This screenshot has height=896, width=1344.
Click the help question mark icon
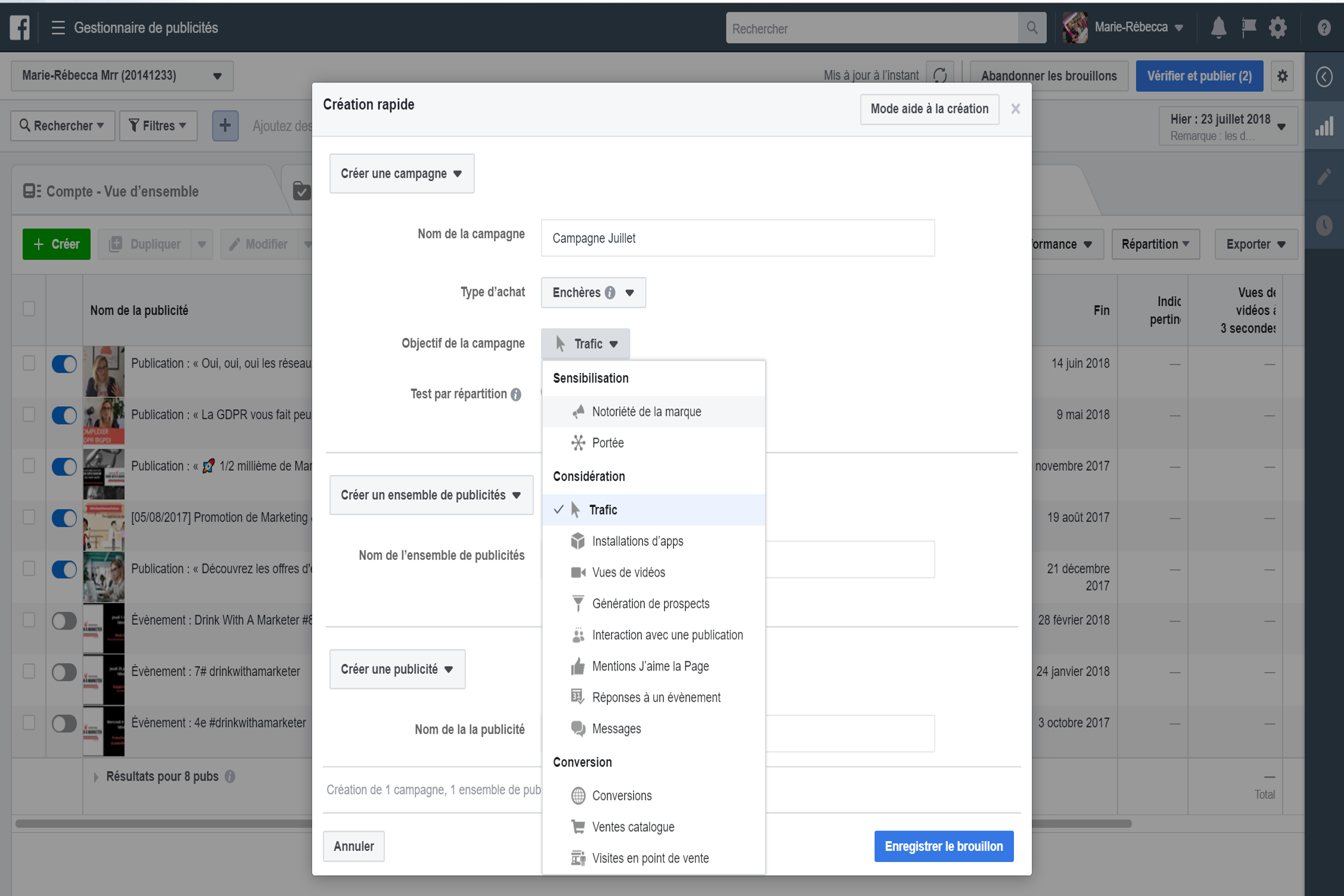[1324, 28]
